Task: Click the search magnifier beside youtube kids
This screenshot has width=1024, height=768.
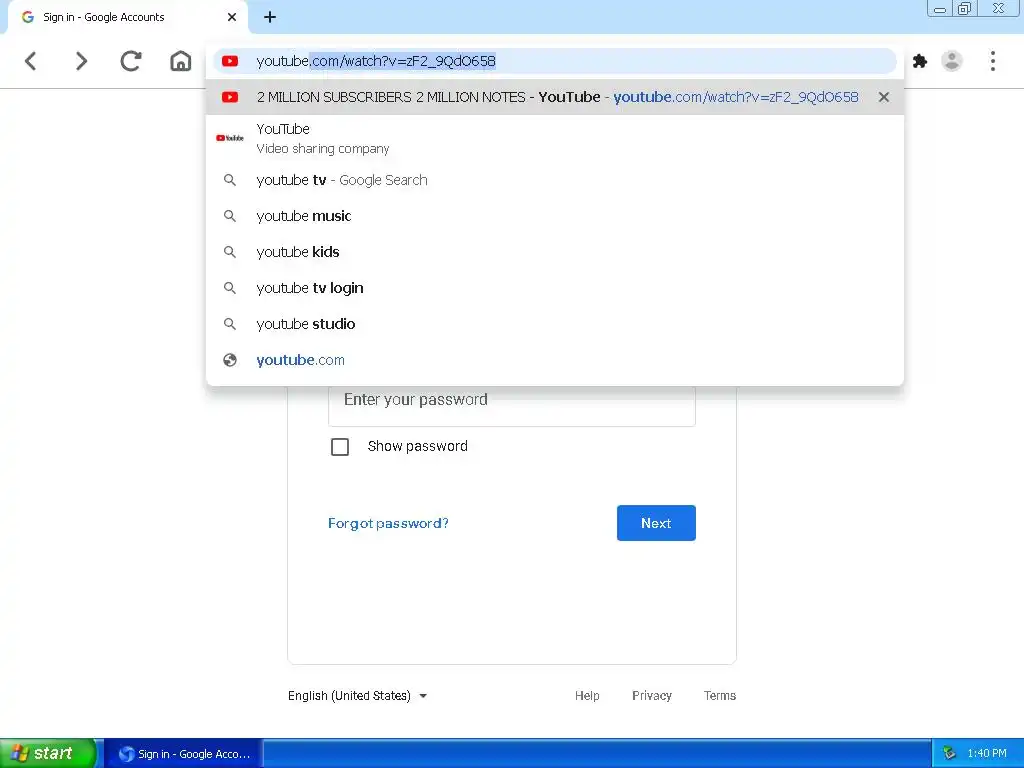Action: 230,252
